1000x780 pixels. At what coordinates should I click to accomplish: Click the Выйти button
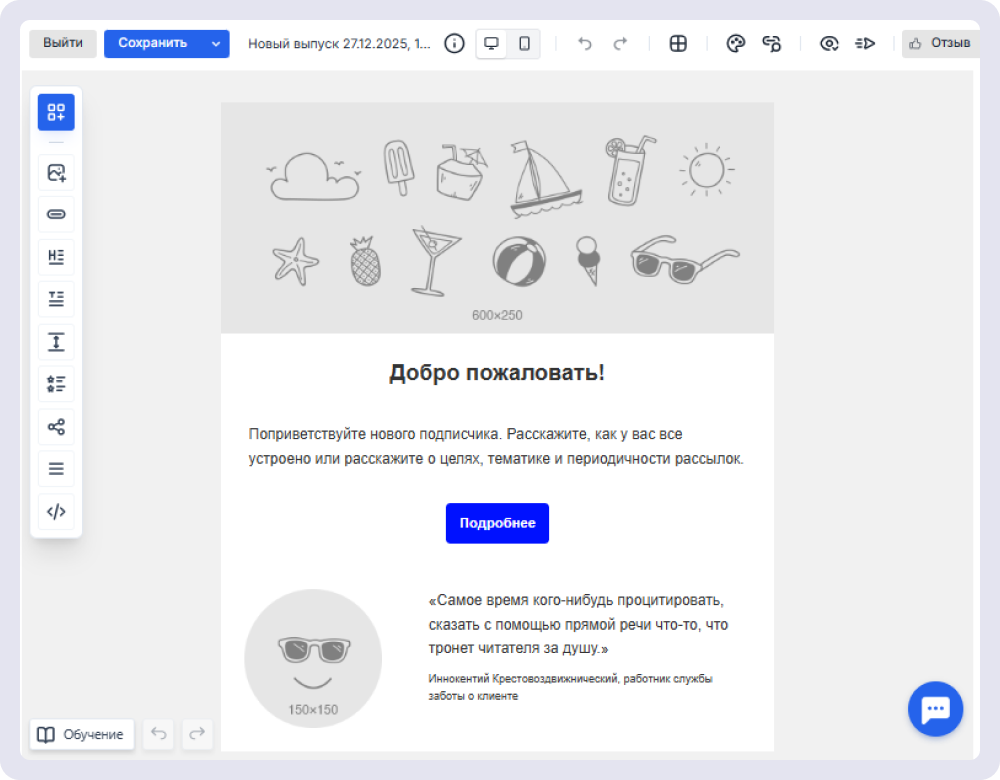tap(63, 44)
